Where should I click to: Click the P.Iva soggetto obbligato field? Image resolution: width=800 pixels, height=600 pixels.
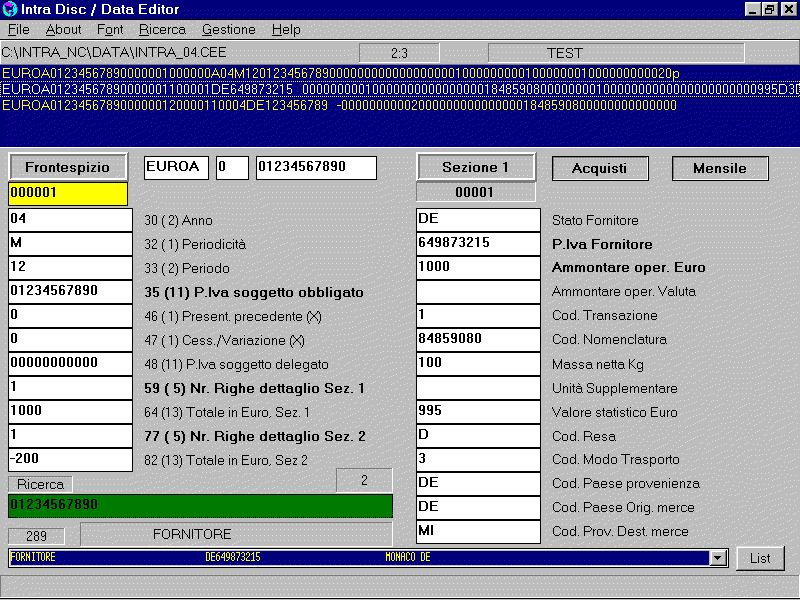coord(70,291)
